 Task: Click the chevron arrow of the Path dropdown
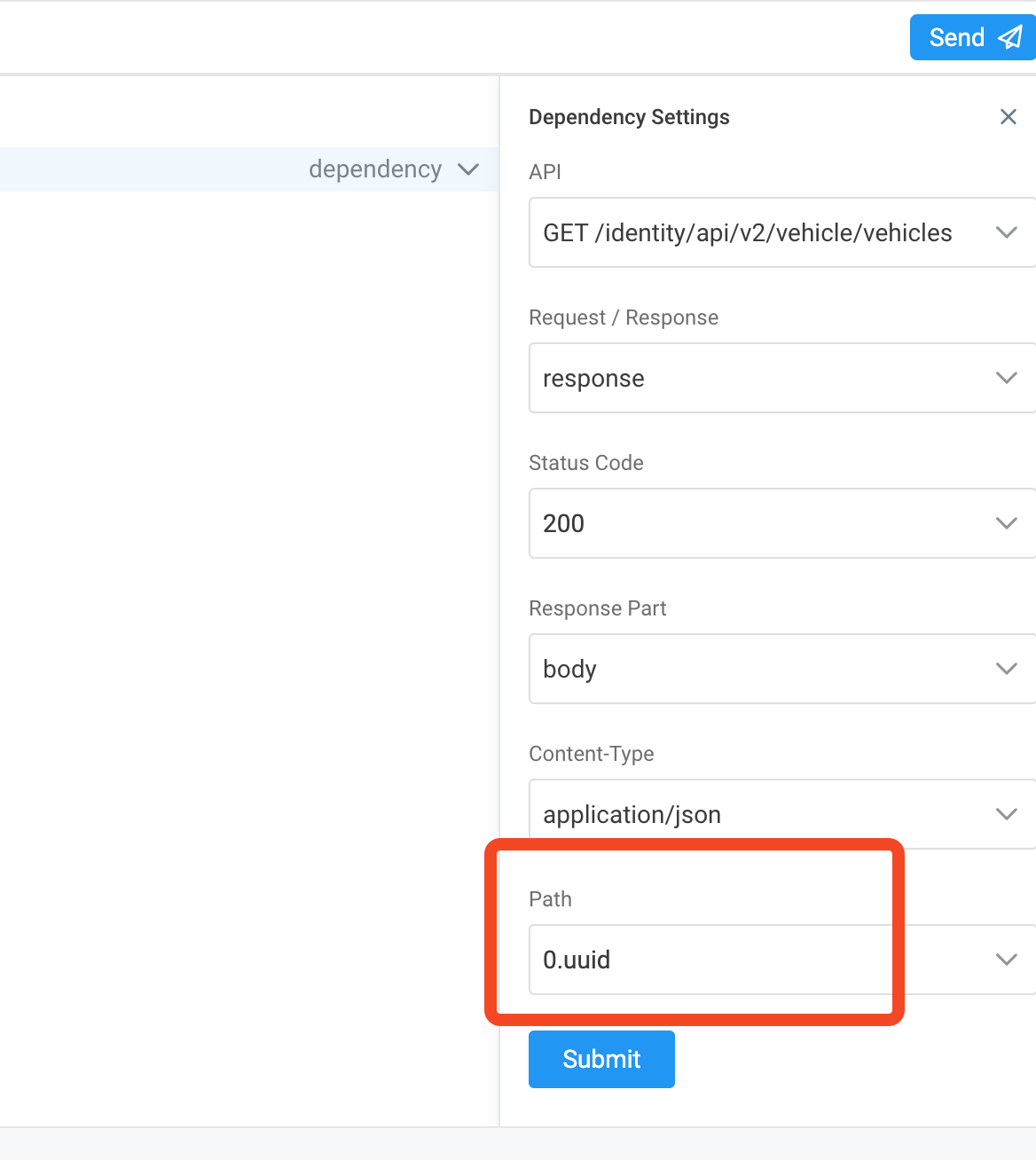[x=1006, y=960]
